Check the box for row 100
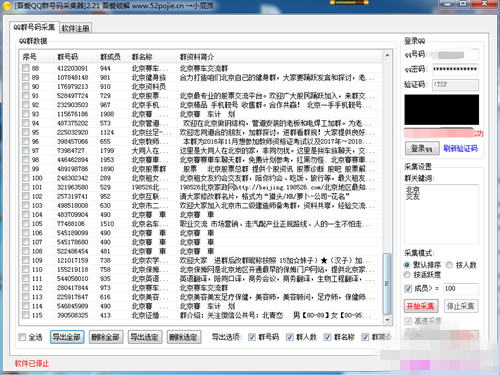This screenshot has height=375, width=500. [26, 178]
